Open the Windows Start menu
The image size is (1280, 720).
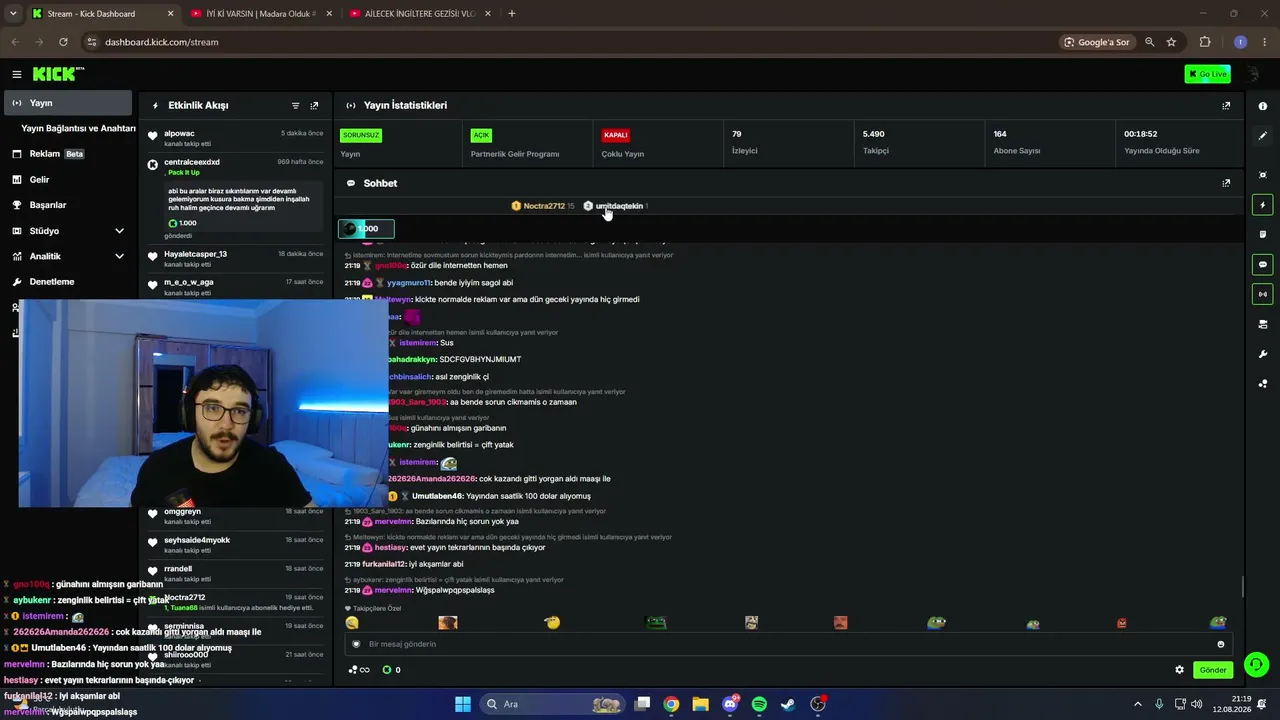[x=462, y=704]
